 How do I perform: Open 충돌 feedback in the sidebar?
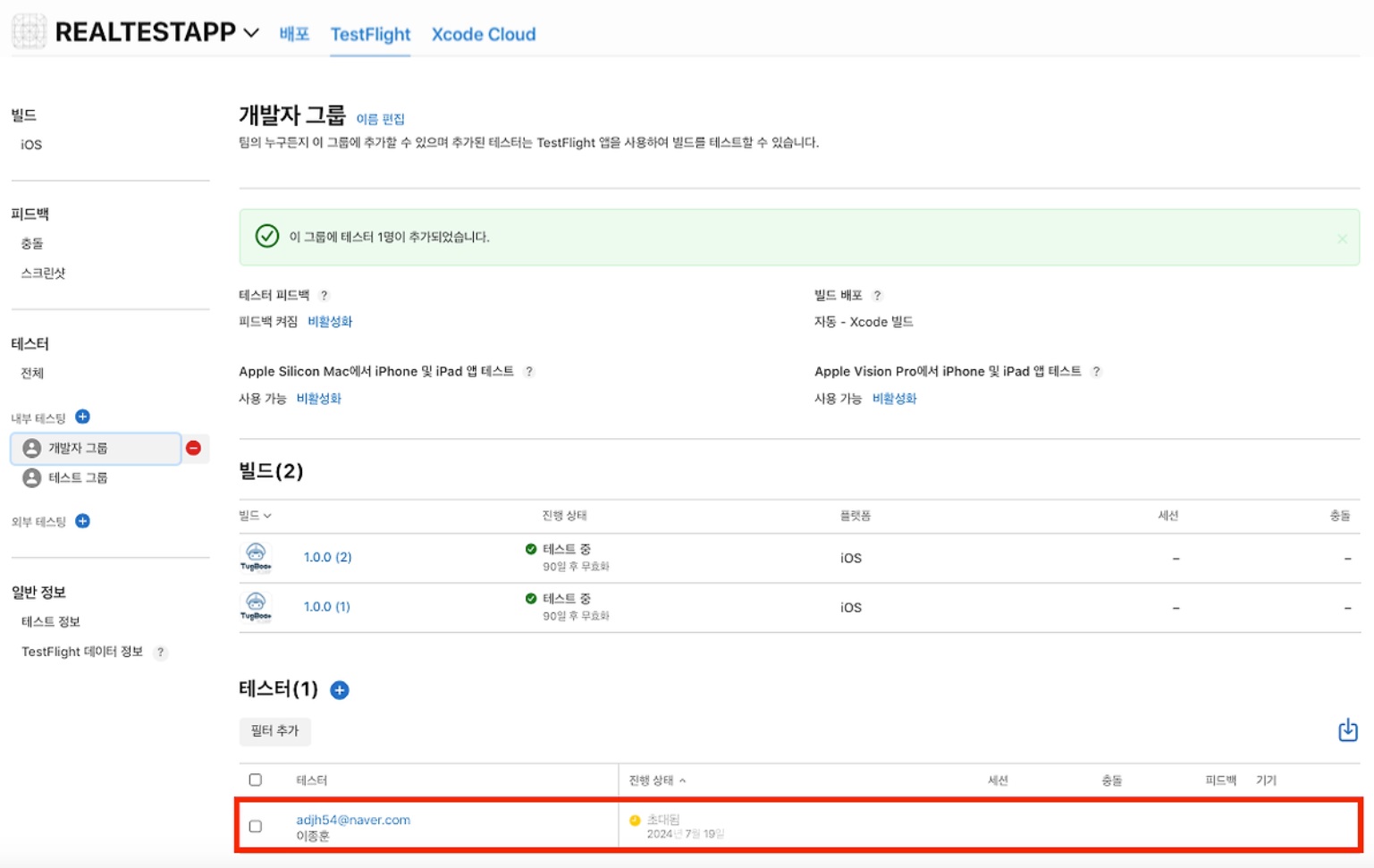pyautogui.click(x=32, y=243)
